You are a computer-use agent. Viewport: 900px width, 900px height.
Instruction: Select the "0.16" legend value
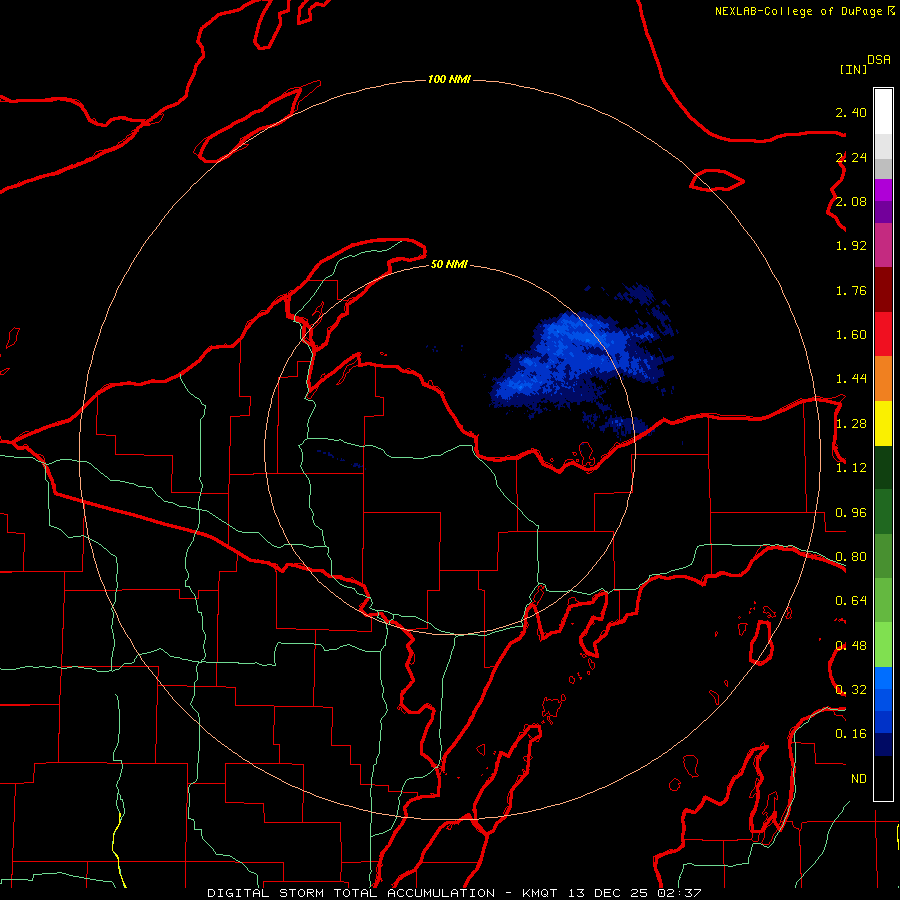tap(851, 734)
